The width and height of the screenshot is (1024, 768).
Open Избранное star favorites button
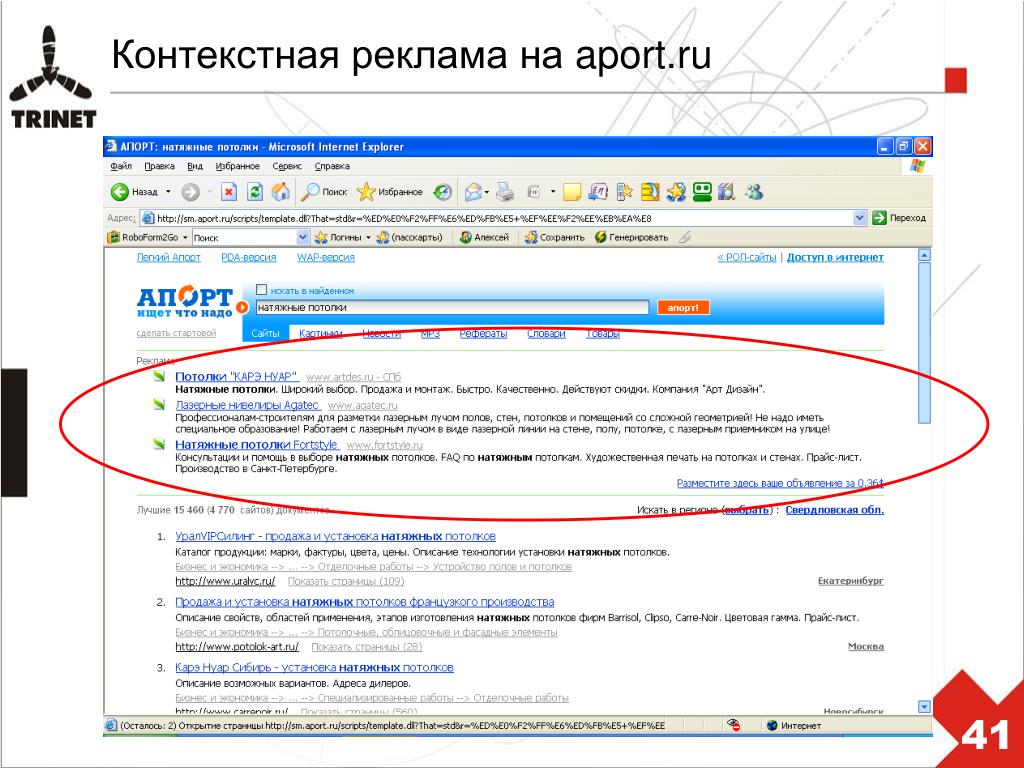tap(390, 192)
